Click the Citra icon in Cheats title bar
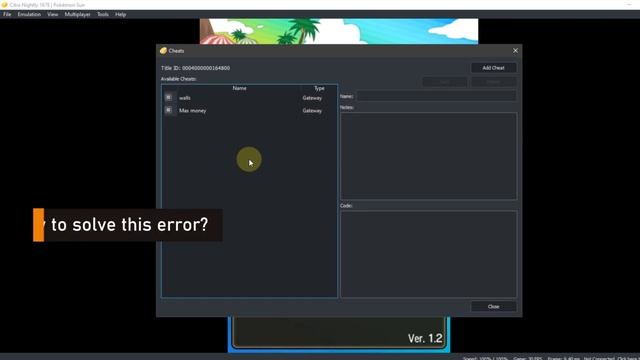This screenshot has width=640, height=360. [x=163, y=51]
